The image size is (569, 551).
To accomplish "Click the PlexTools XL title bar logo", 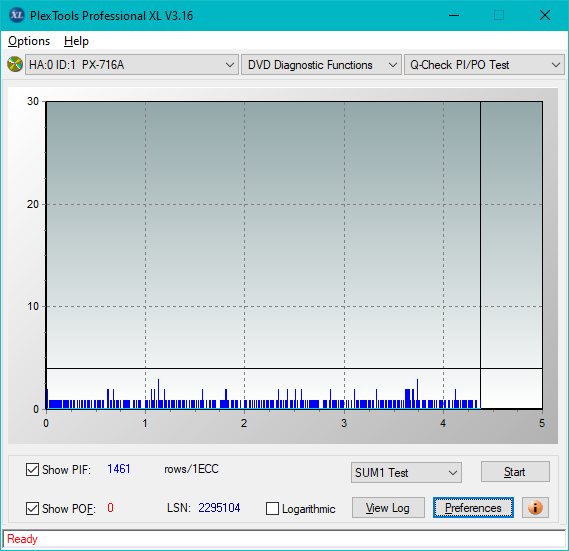I will click(x=16, y=15).
